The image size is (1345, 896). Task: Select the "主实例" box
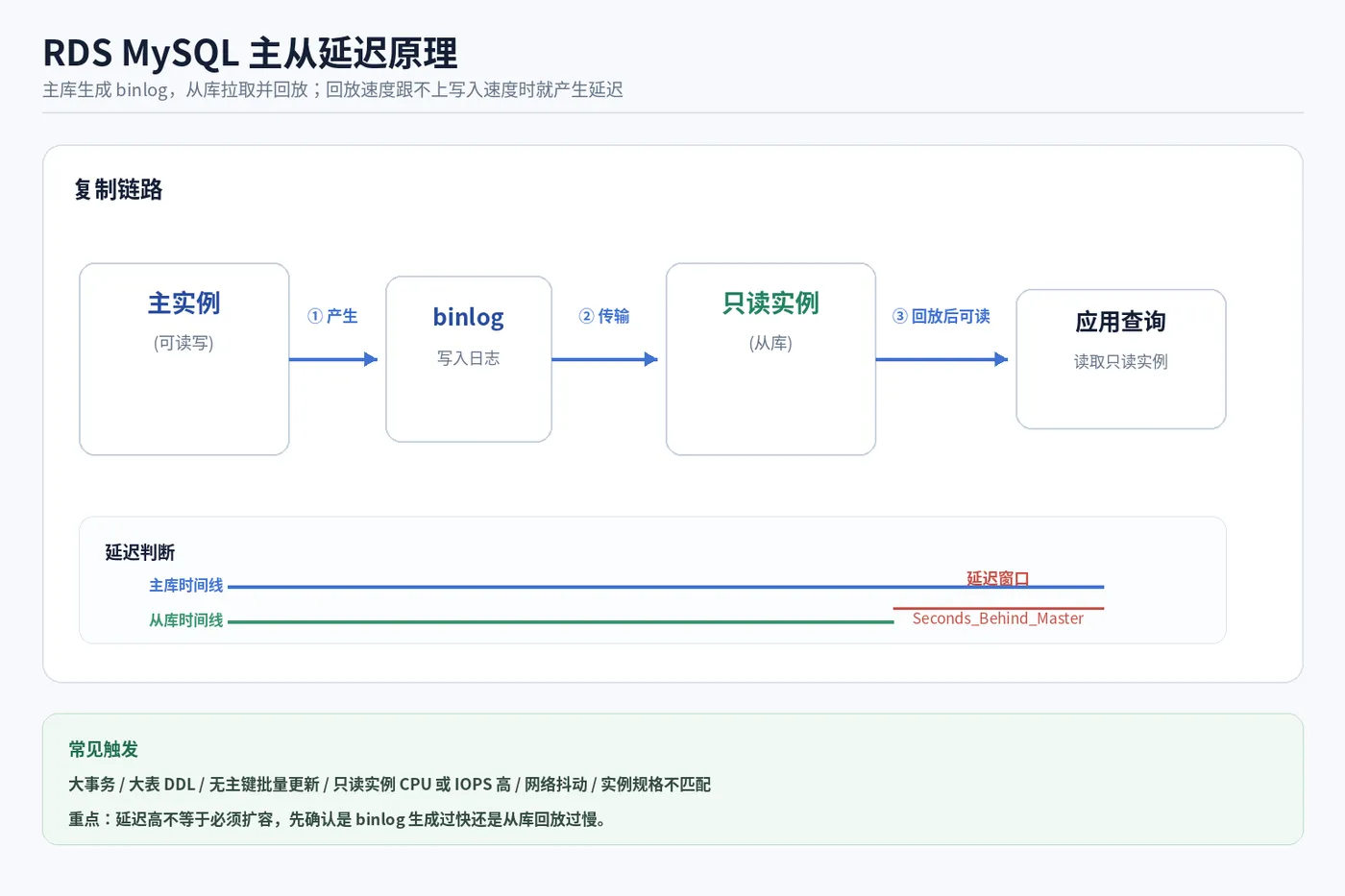pyautogui.click(x=184, y=359)
